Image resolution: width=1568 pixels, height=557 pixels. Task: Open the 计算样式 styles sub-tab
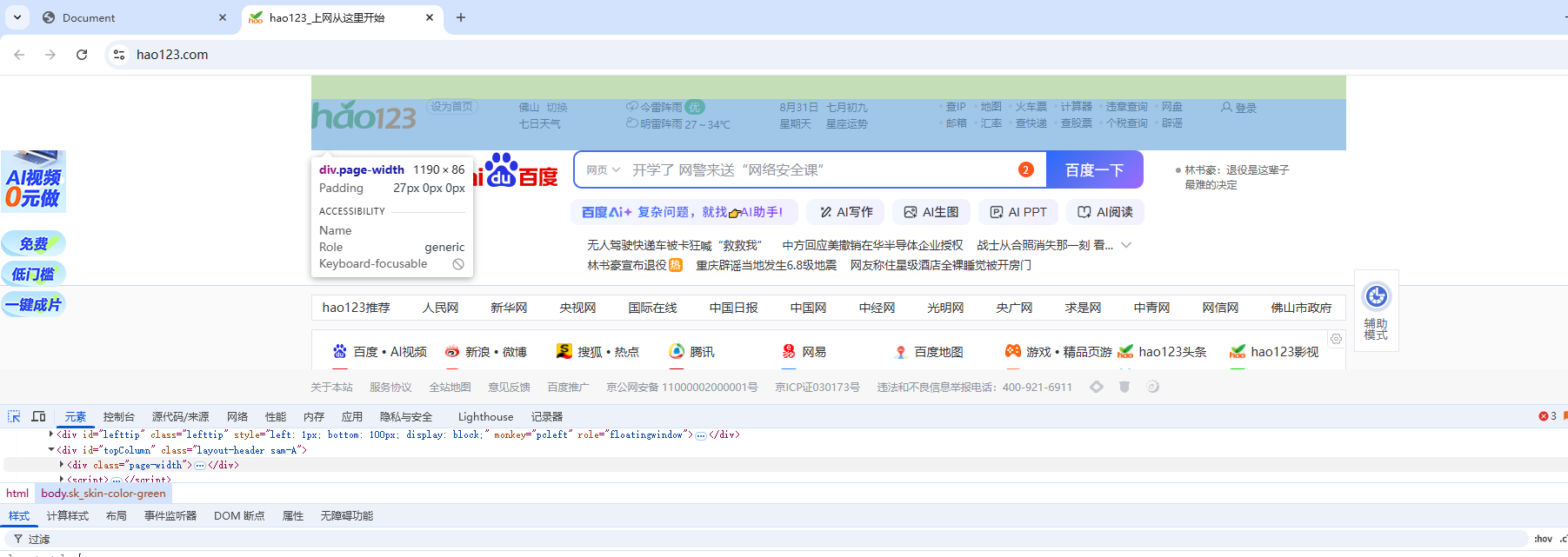(x=68, y=516)
